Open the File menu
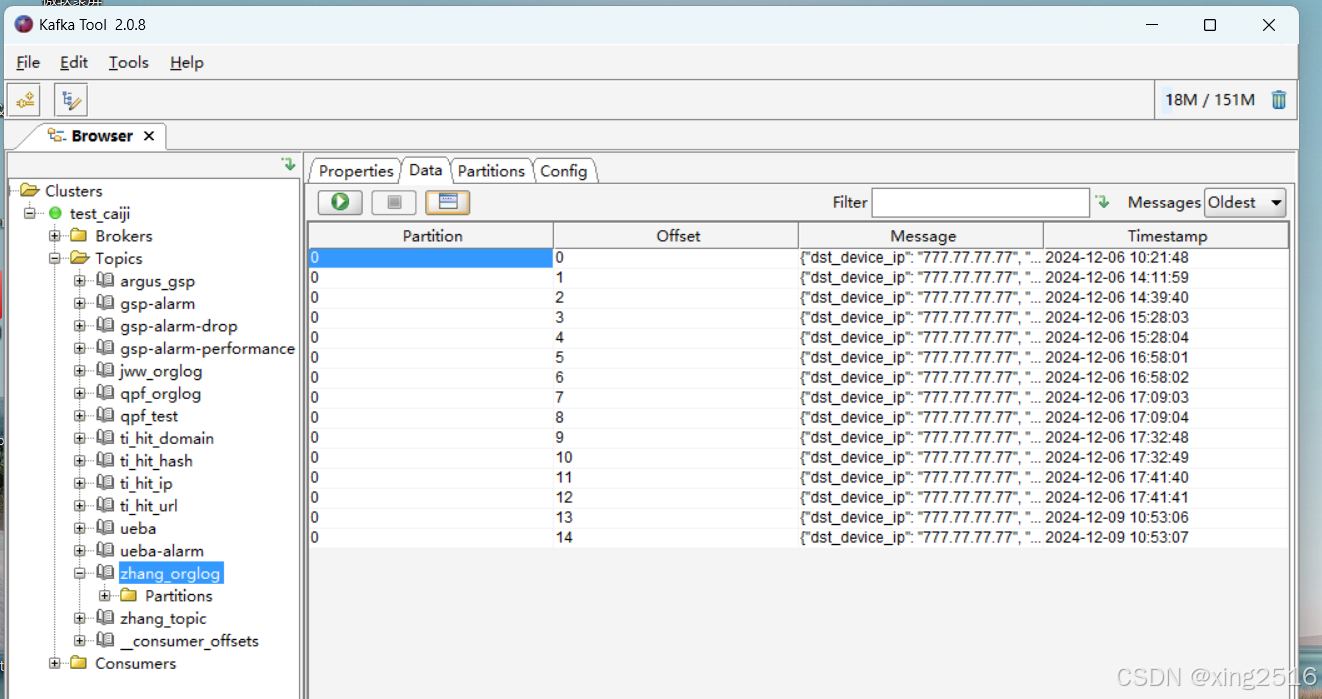 28,62
